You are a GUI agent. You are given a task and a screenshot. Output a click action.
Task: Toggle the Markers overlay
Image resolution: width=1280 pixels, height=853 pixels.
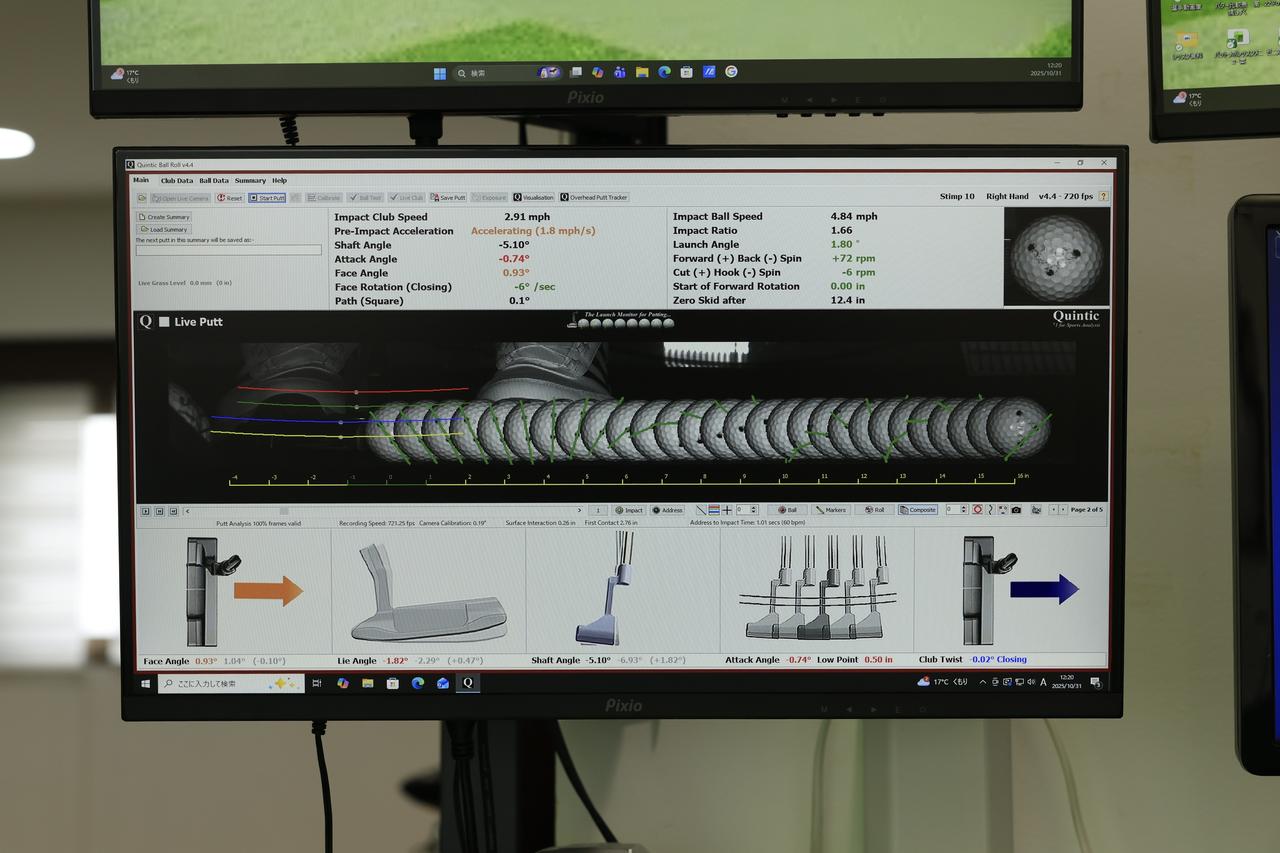831,510
